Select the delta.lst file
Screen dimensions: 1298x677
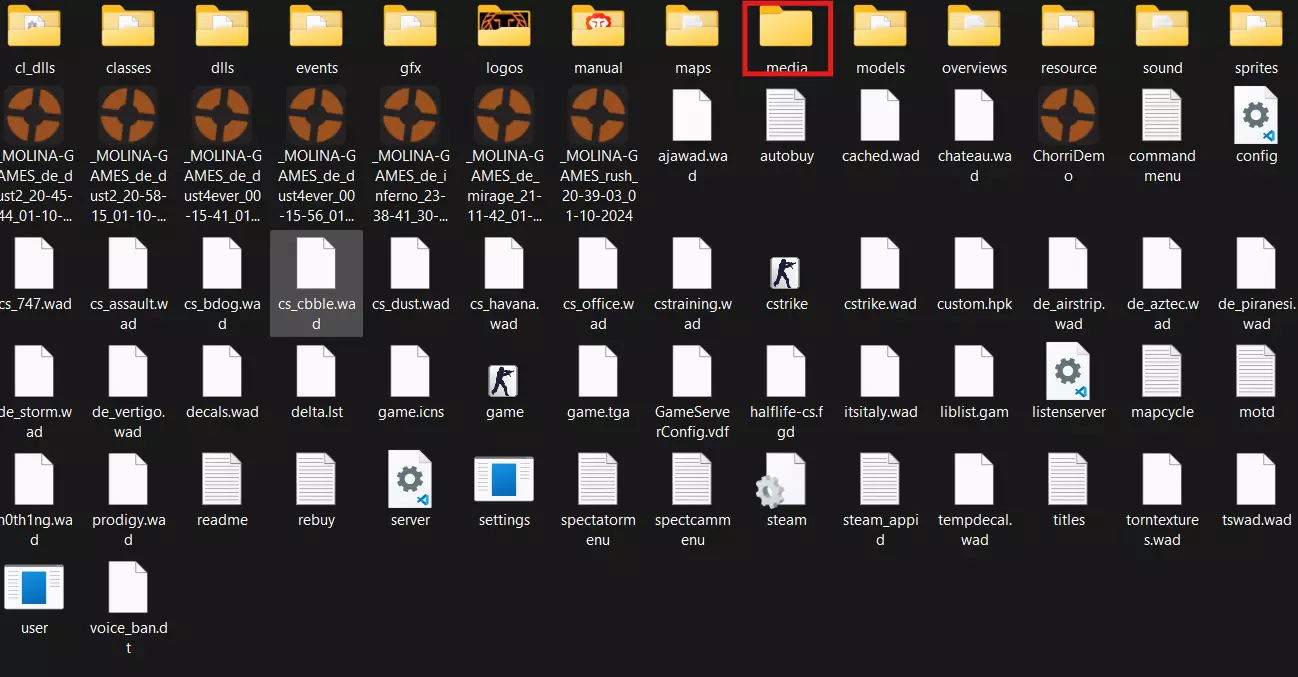tap(316, 381)
